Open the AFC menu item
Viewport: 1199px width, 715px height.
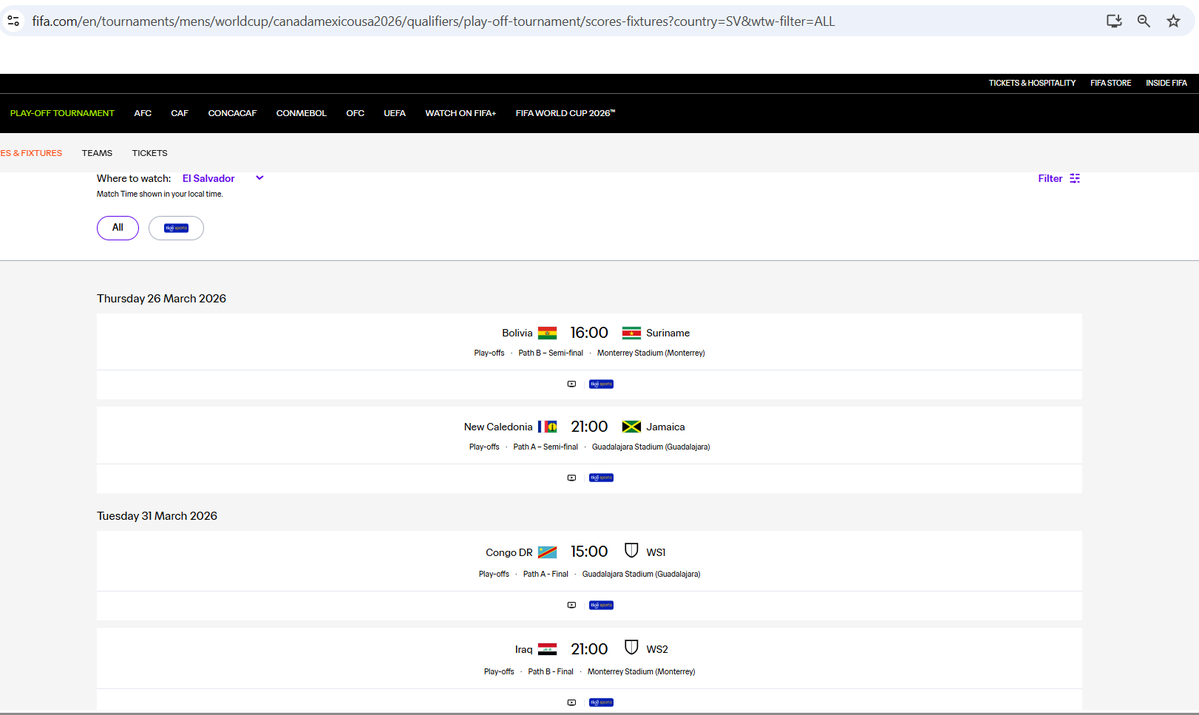tap(143, 113)
